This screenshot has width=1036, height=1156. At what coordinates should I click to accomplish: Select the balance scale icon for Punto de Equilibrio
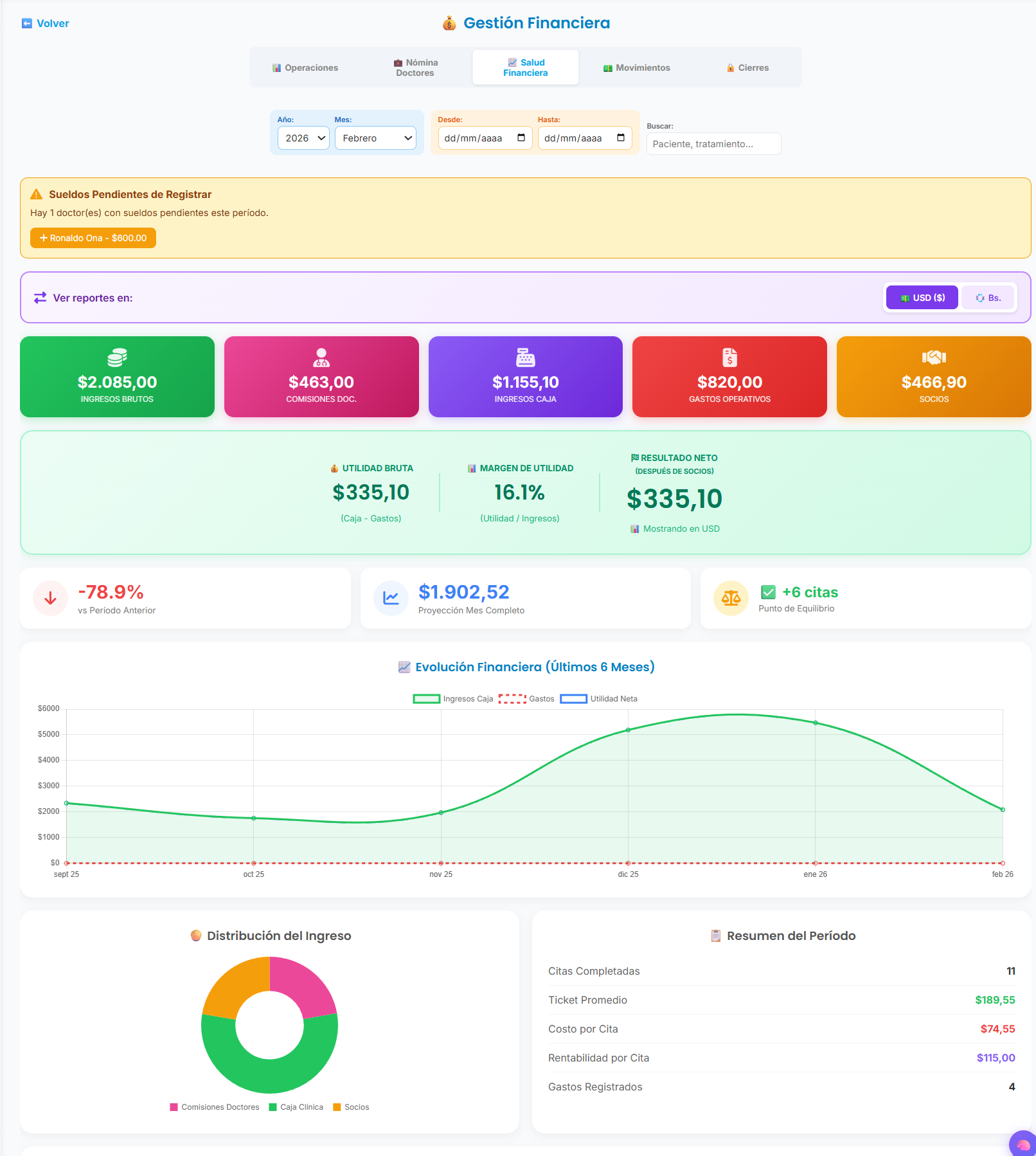pos(731,598)
